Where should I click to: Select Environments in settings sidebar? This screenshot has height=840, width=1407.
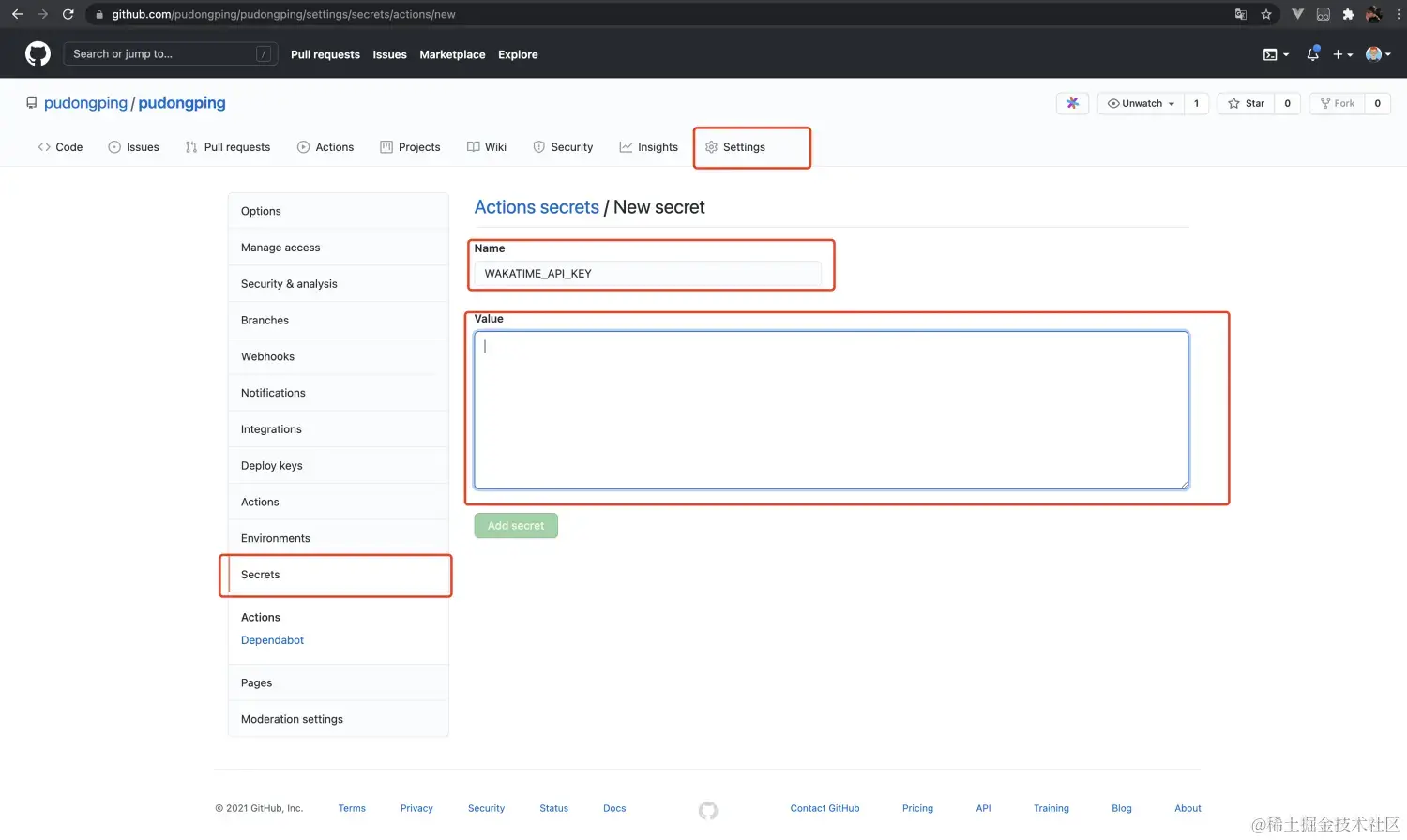point(338,538)
